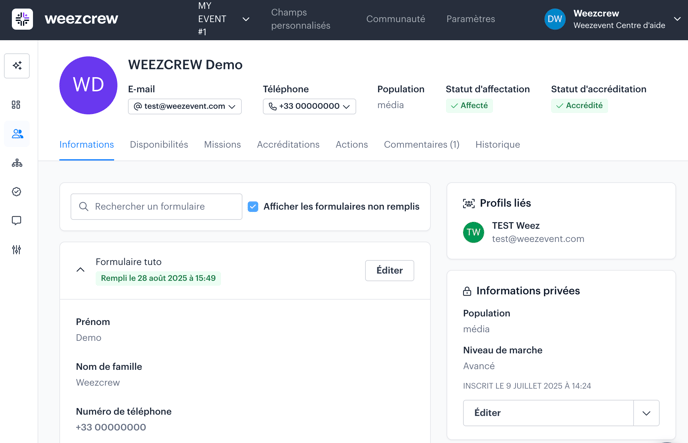
Task: Open the checkmark circle icon in sidebar
Action: point(17,192)
